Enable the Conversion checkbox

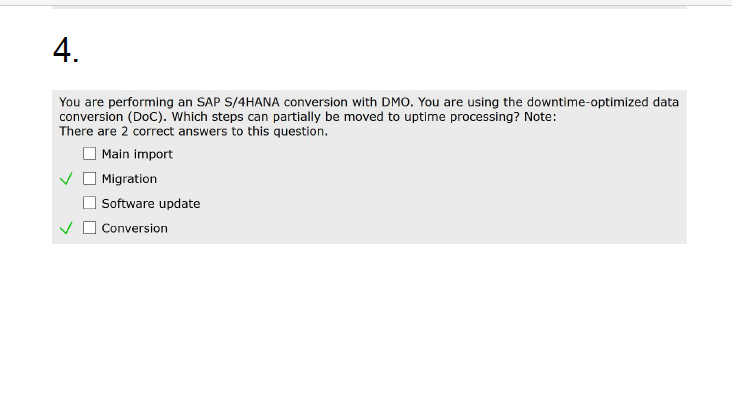tap(90, 228)
